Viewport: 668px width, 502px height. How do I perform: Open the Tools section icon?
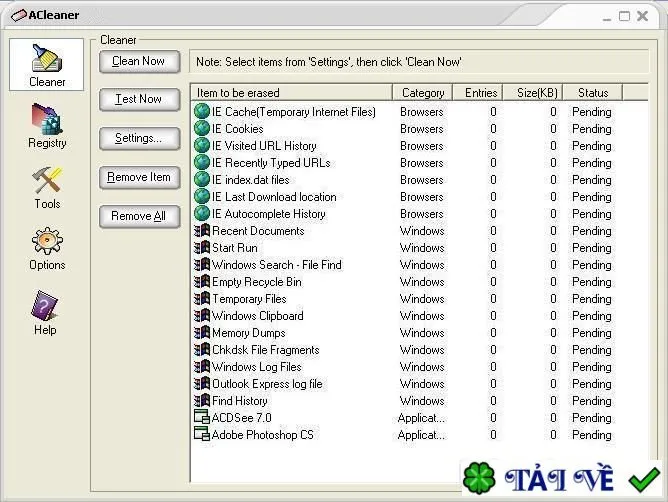point(47,180)
